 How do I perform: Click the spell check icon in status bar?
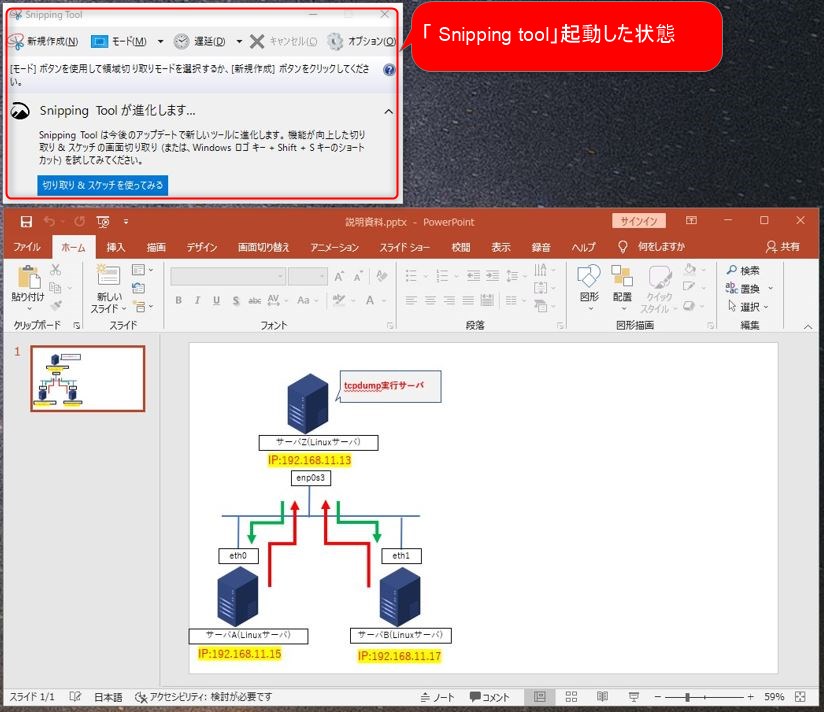coord(75,697)
